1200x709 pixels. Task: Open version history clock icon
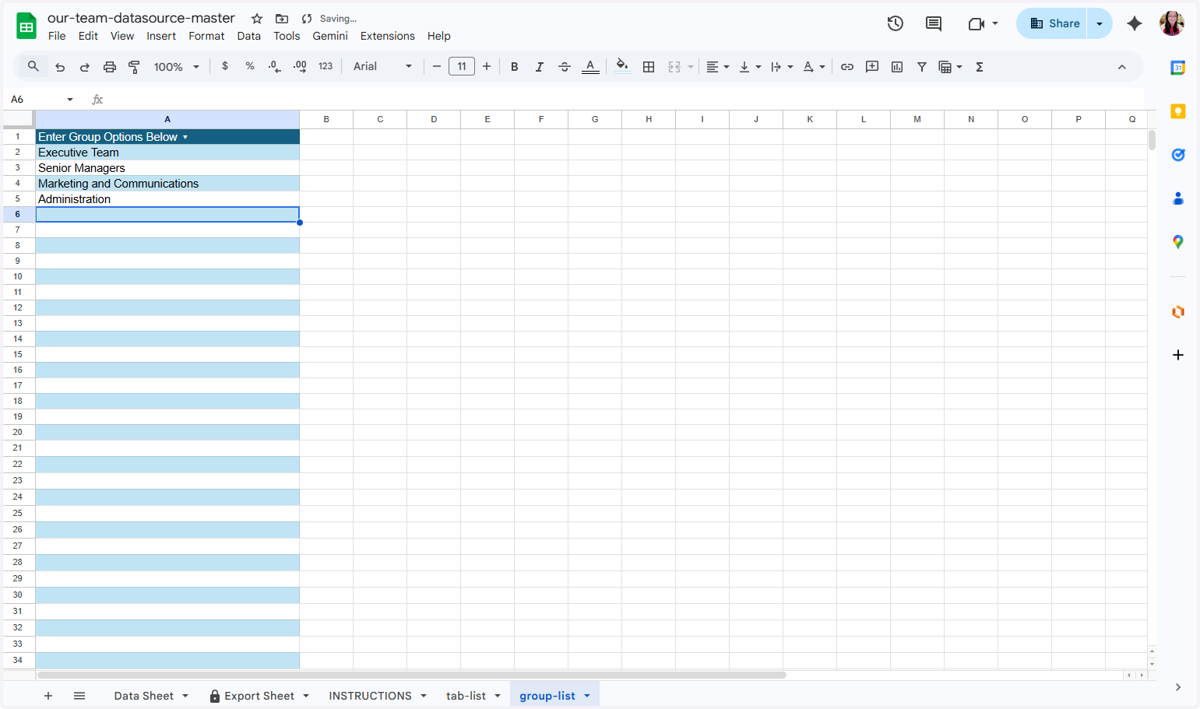pyautogui.click(x=895, y=23)
